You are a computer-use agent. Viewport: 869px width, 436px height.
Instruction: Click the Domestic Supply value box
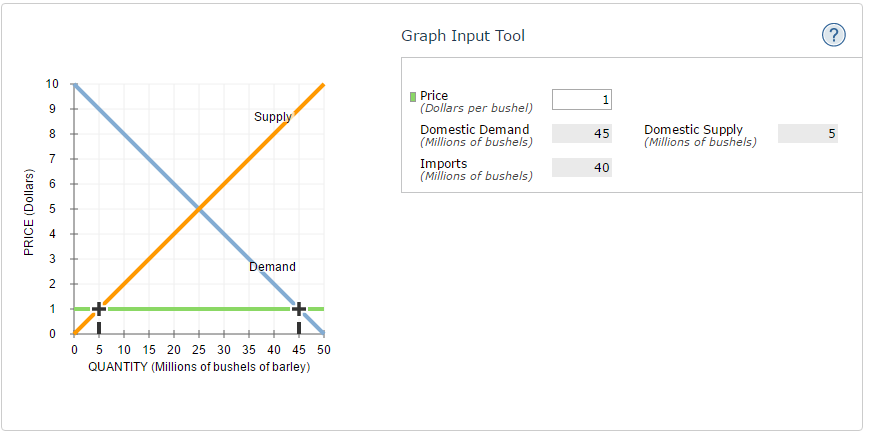click(807, 134)
